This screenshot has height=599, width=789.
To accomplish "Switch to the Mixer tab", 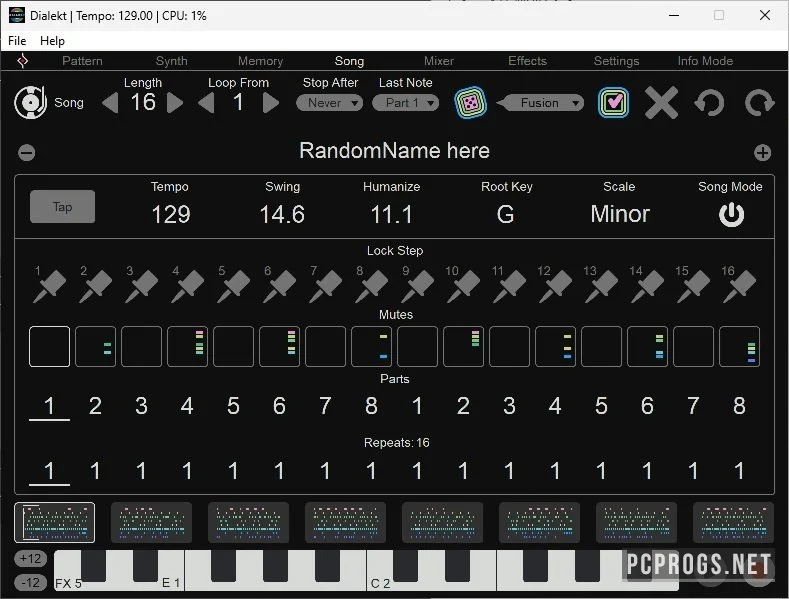I will [439, 61].
